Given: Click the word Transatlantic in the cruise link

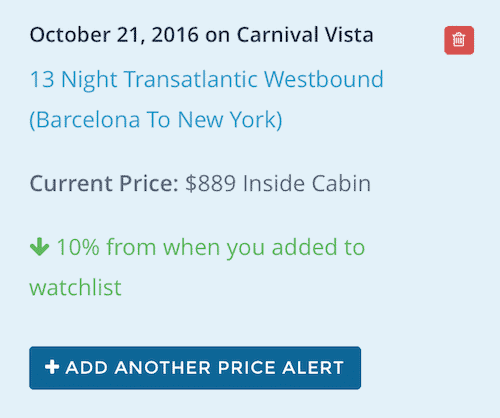Looking at the screenshot, I should tap(191, 79).
